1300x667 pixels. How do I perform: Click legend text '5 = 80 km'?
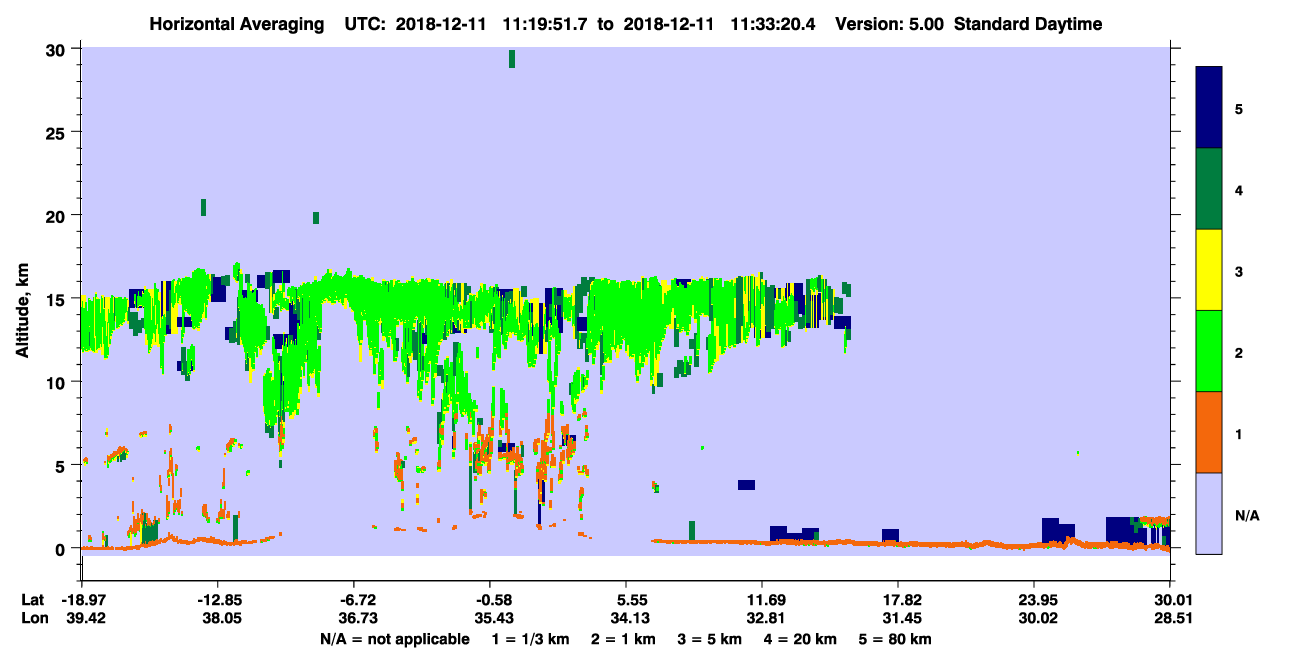click(x=896, y=639)
